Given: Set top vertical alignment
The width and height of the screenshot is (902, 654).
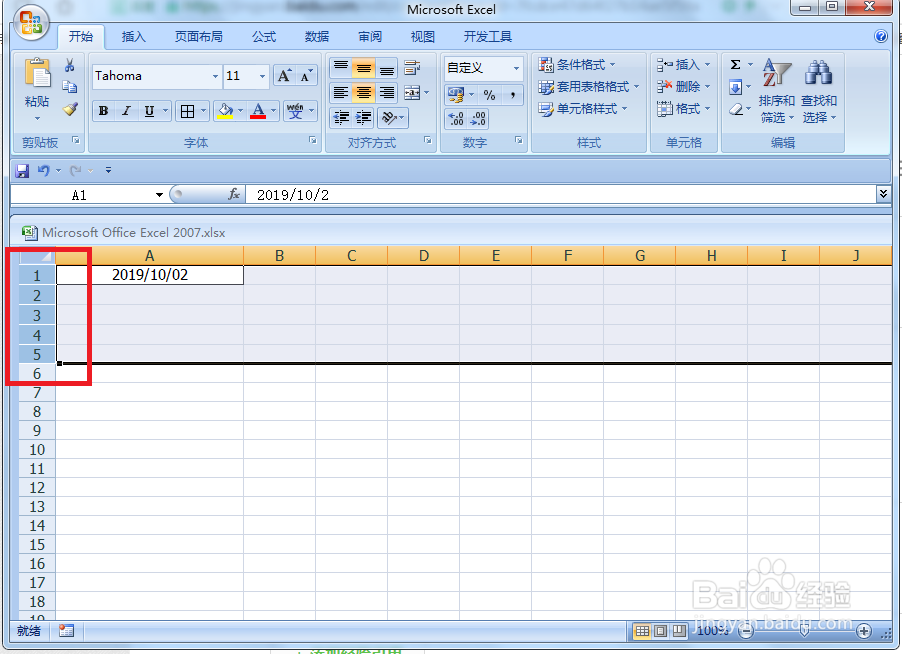Looking at the screenshot, I should 341,68.
